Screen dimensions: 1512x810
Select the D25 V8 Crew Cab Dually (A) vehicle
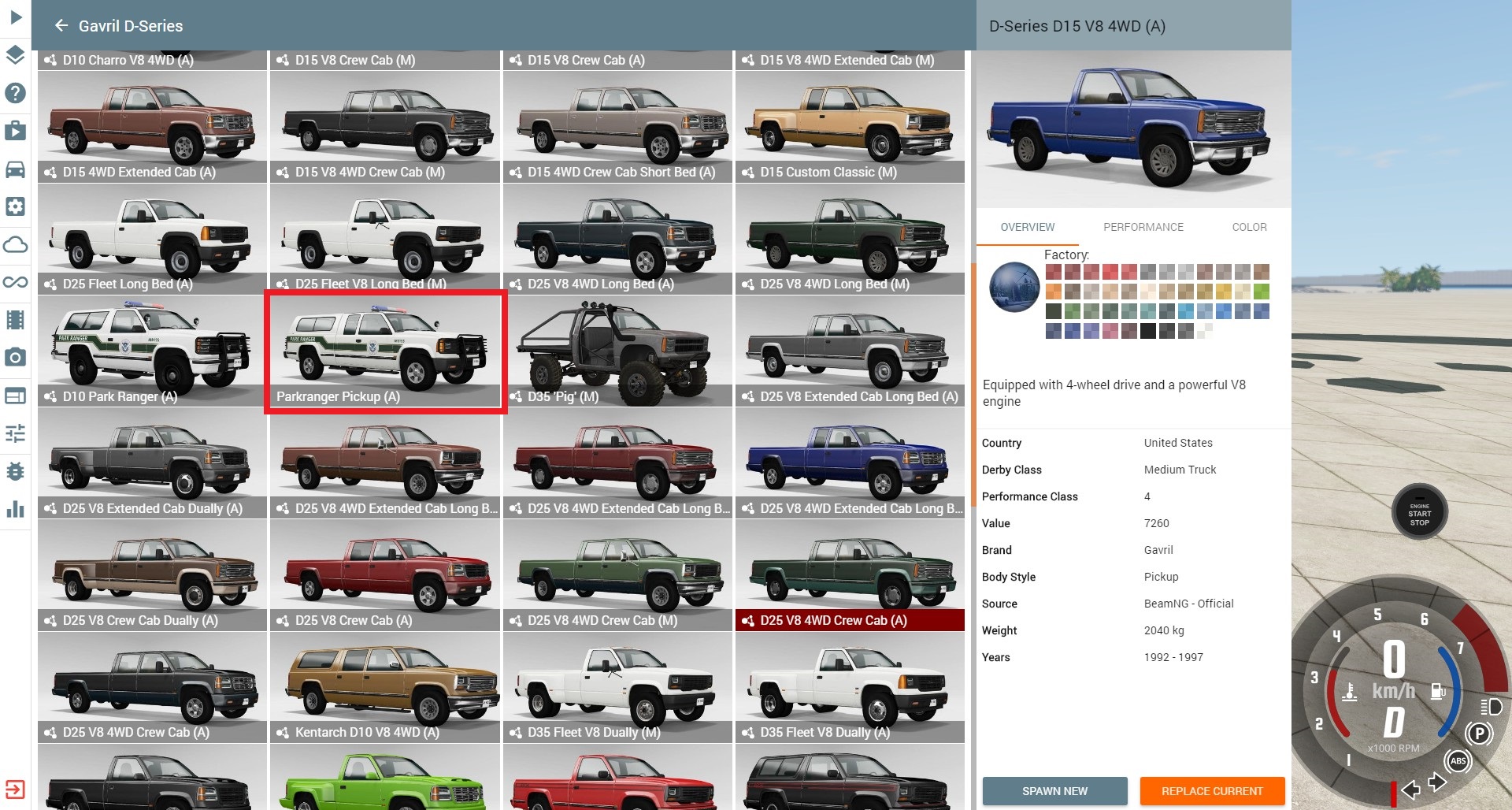coord(153,575)
